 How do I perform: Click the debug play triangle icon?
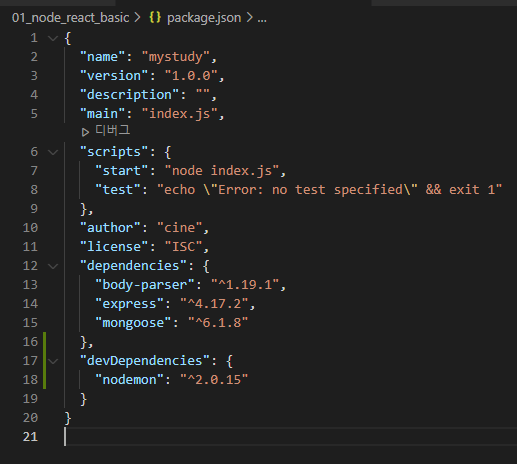[x=85, y=132]
